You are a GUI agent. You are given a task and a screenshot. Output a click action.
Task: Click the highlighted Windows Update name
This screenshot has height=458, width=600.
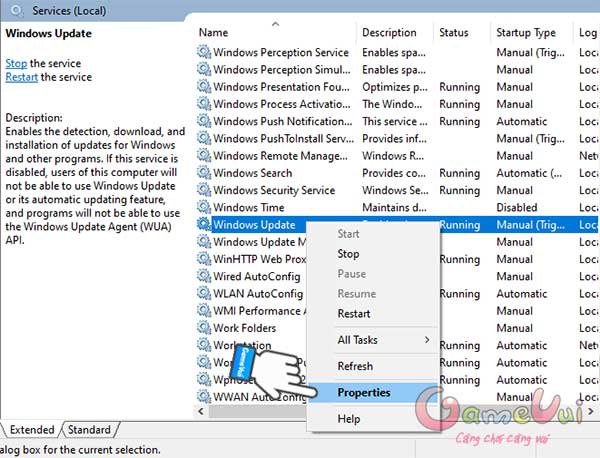coord(254,225)
